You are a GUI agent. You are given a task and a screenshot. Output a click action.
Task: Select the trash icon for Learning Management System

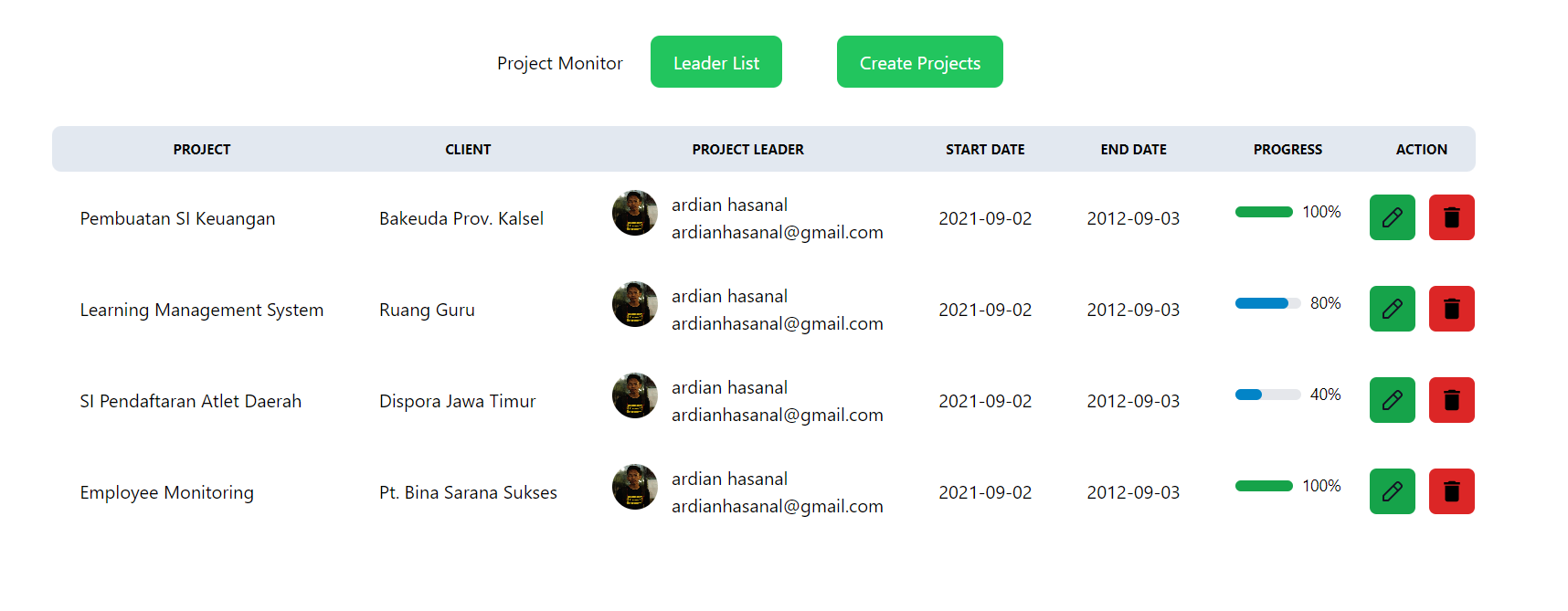pyautogui.click(x=1451, y=309)
